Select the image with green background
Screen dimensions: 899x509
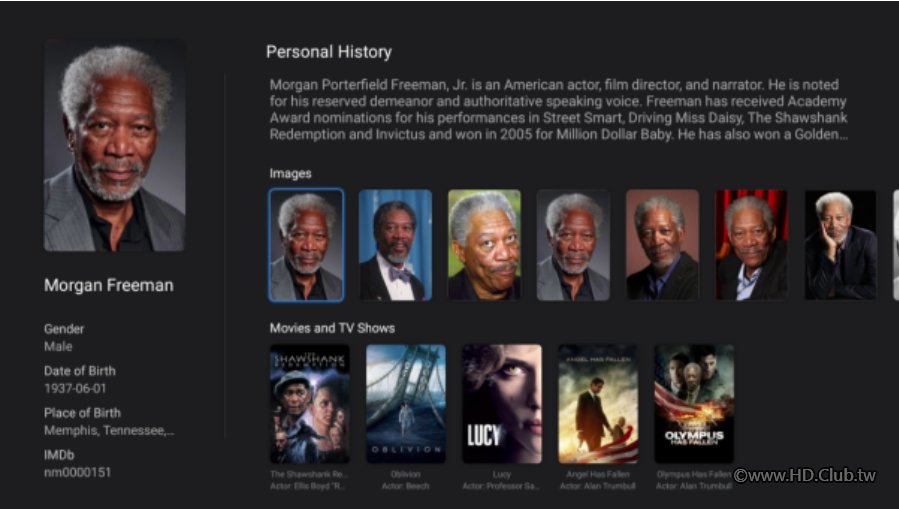(484, 245)
